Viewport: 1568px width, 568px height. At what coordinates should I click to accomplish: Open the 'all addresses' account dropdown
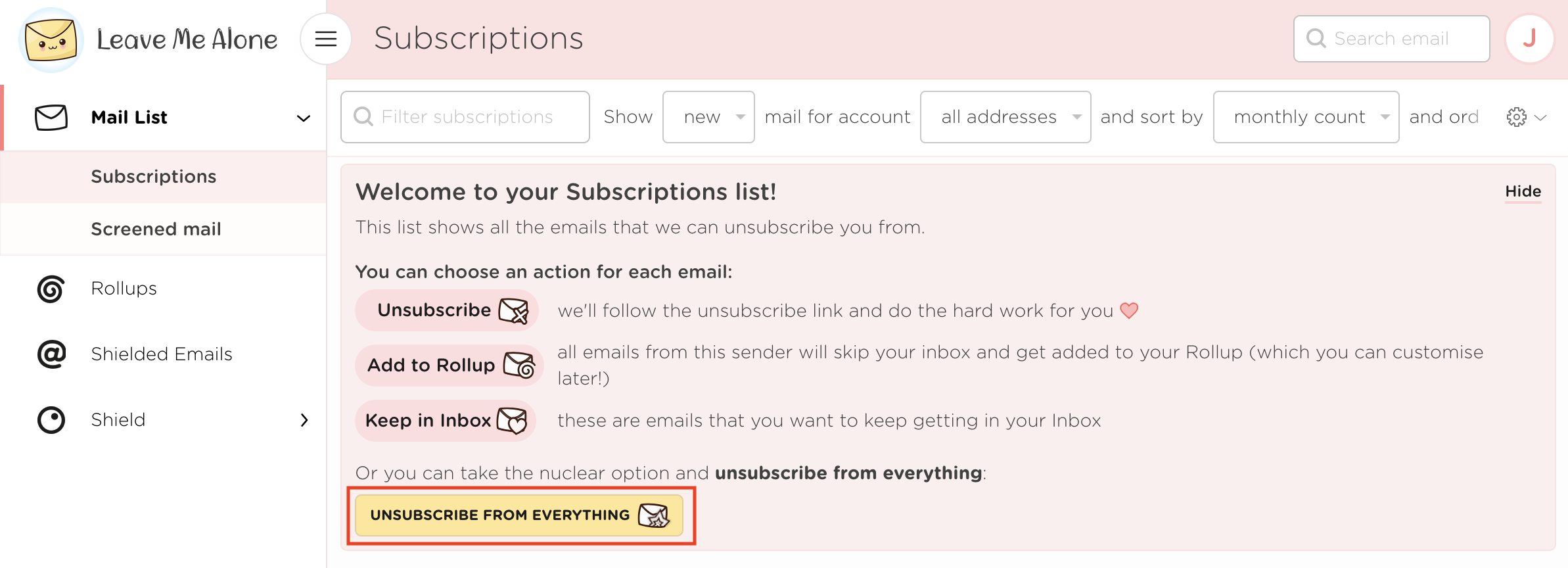[1005, 117]
